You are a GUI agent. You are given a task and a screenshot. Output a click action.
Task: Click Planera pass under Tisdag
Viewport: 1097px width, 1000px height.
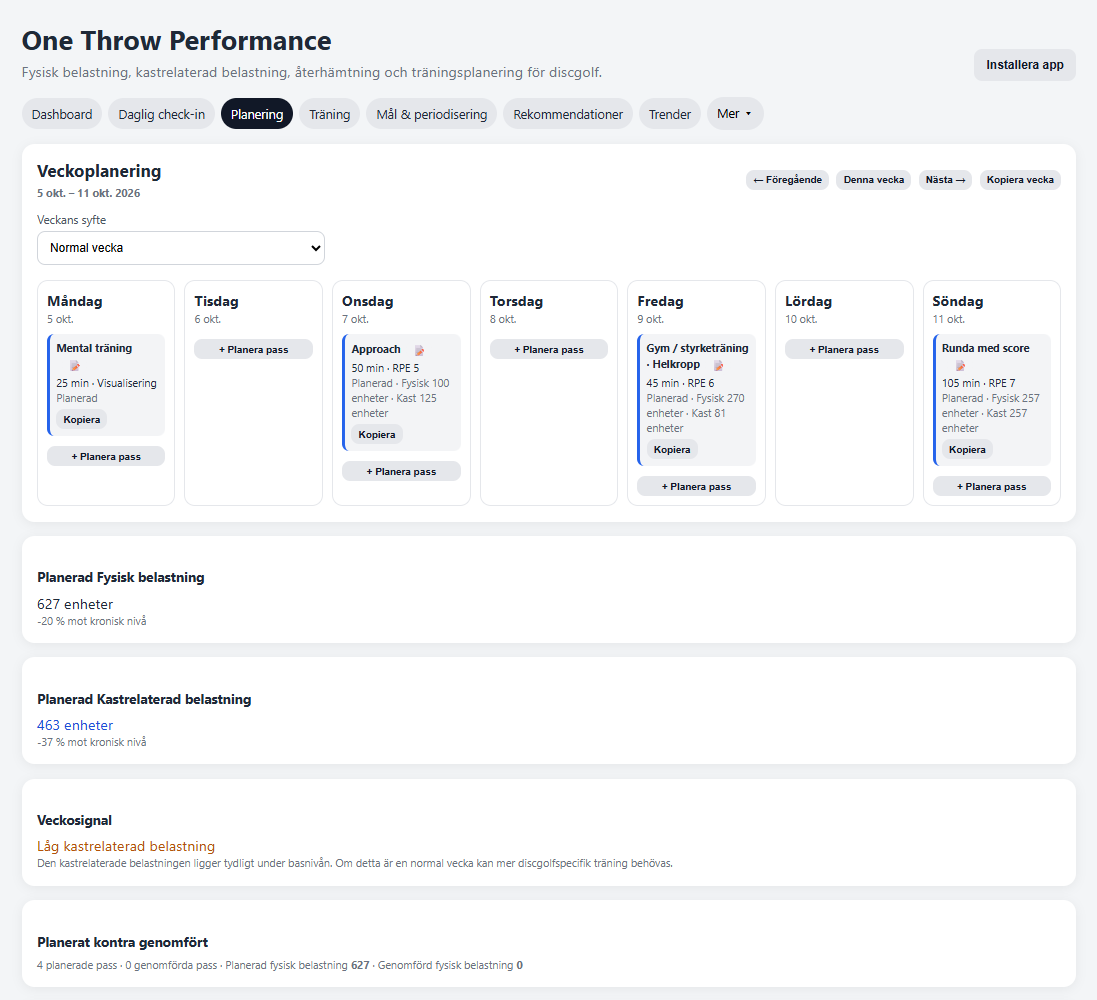253,349
